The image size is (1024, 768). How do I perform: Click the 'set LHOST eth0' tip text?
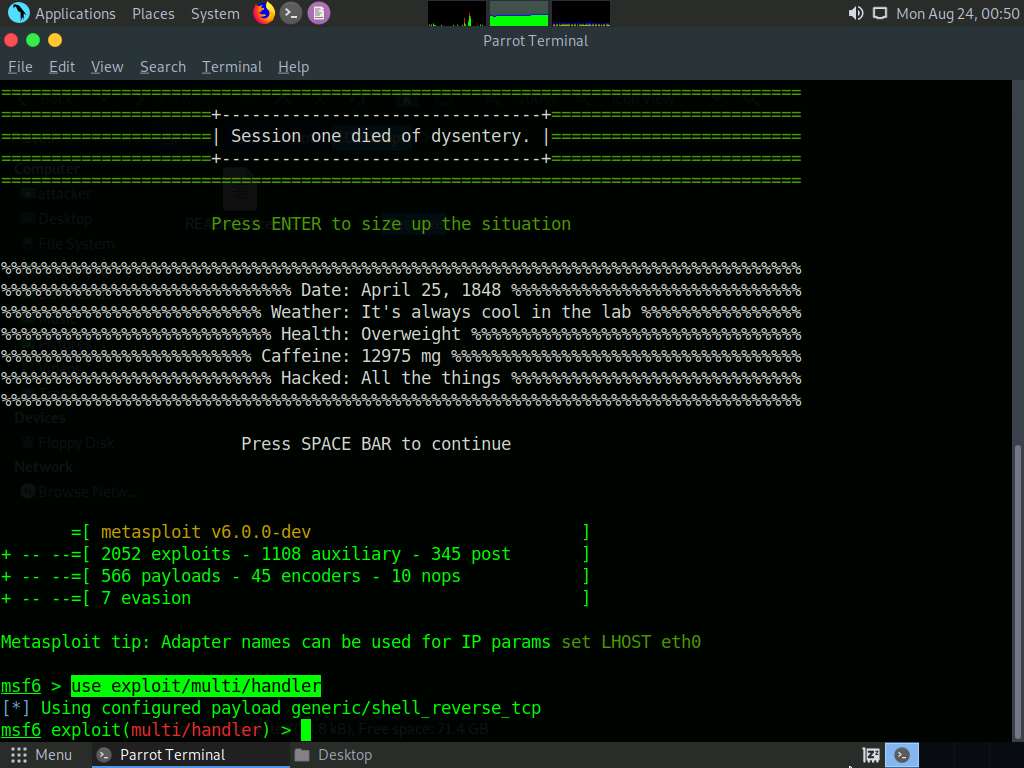point(632,642)
